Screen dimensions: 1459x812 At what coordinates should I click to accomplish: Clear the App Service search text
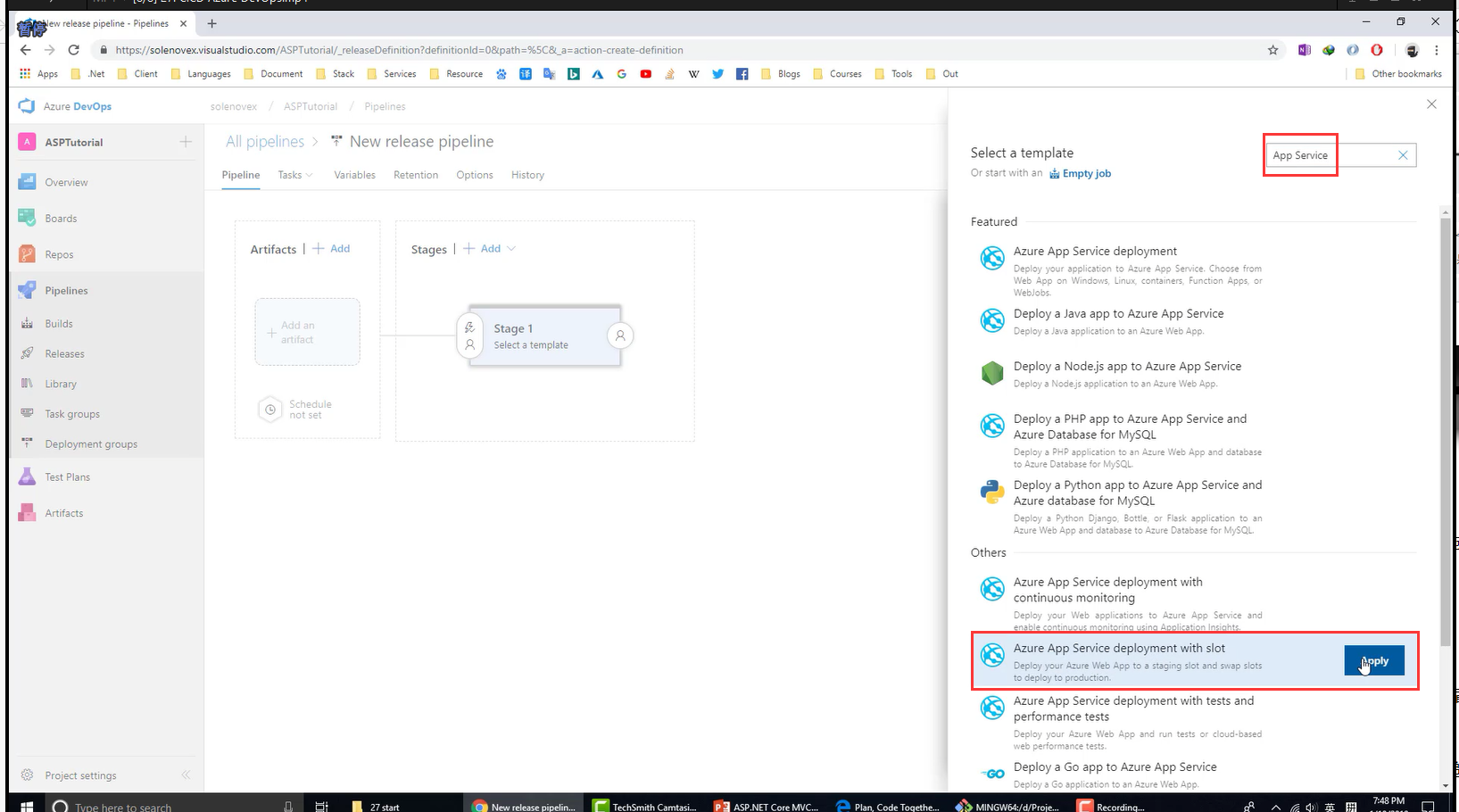1403,155
